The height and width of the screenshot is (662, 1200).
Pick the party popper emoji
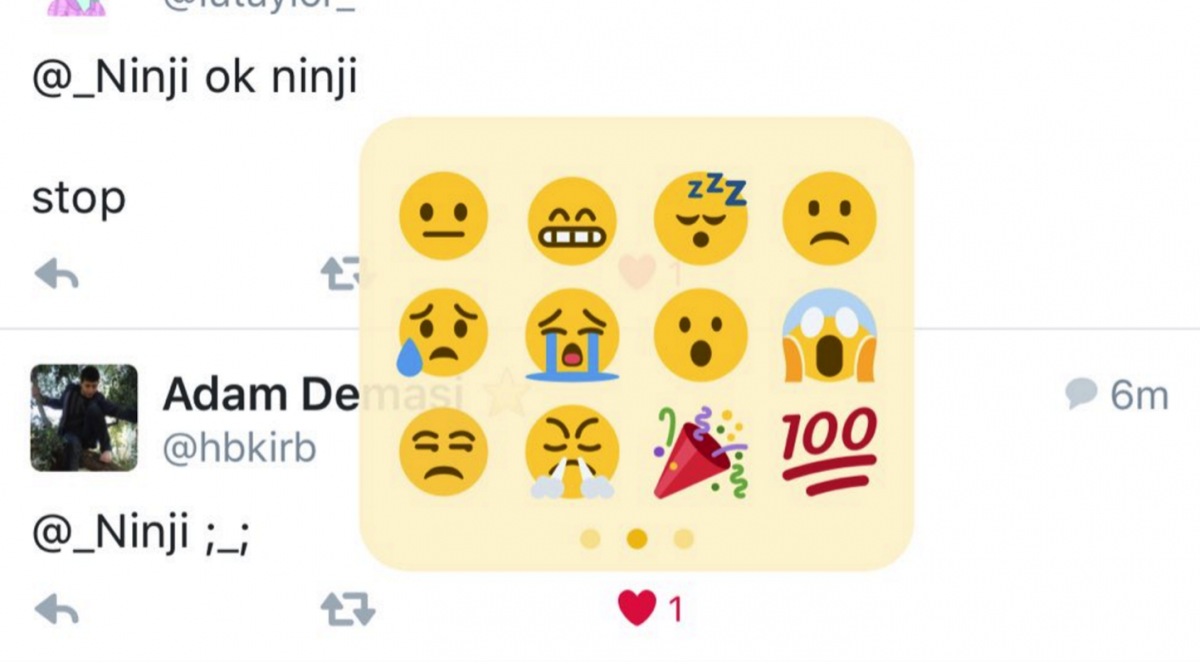point(701,452)
